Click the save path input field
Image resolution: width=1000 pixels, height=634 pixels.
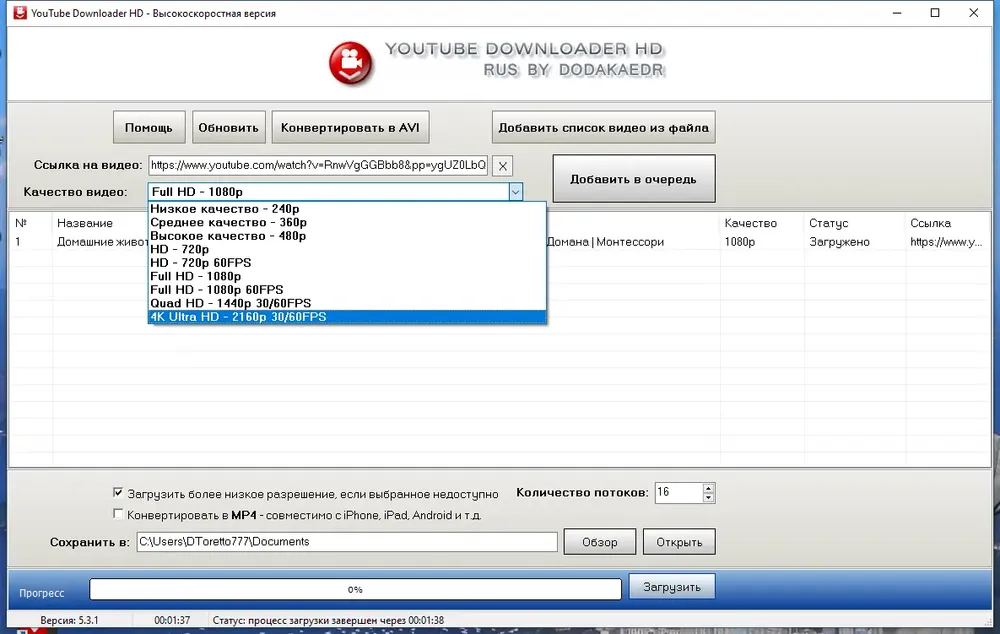pyautogui.click(x=347, y=542)
